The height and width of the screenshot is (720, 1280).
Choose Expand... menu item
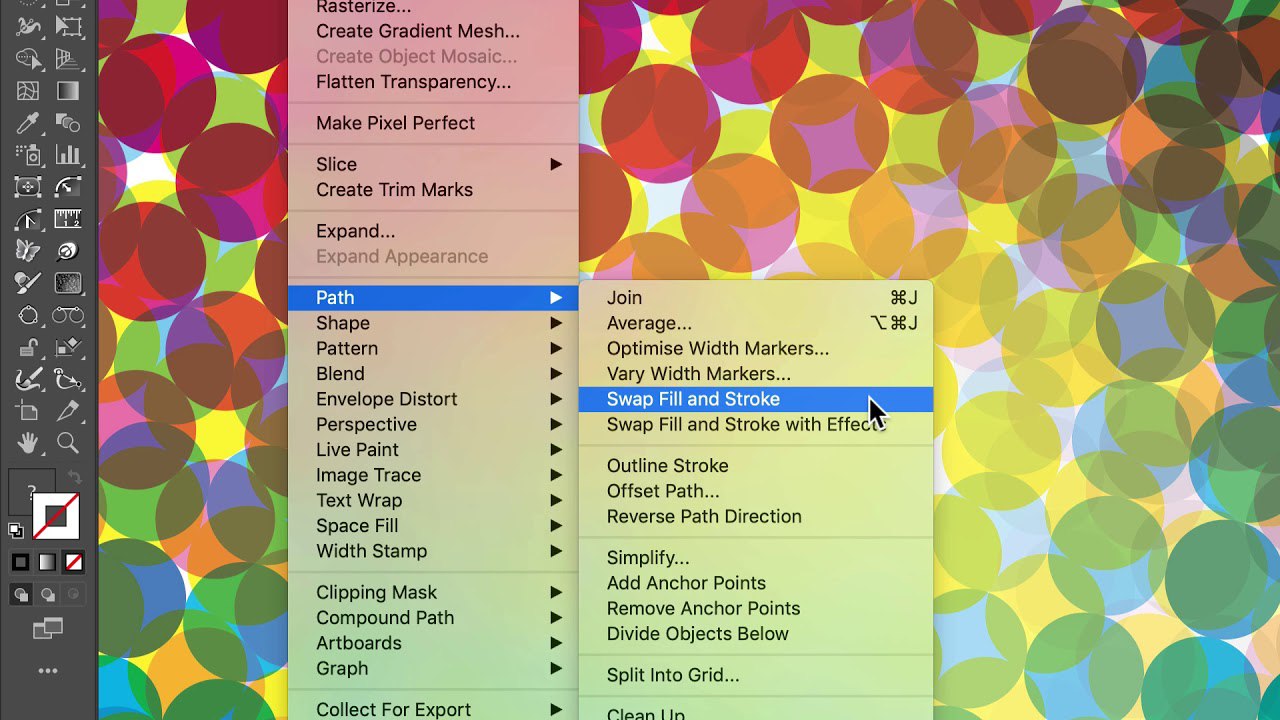pos(433,231)
